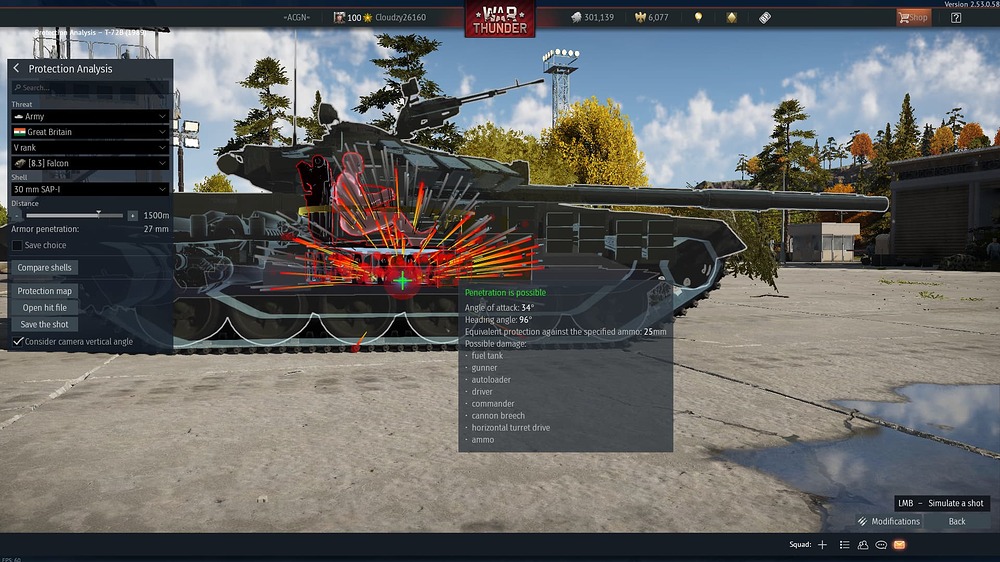This screenshot has width=1000, height=562.
Task: Click the ticket icon in the top bar
Action: pyautogui.click(x=765, y=17)
